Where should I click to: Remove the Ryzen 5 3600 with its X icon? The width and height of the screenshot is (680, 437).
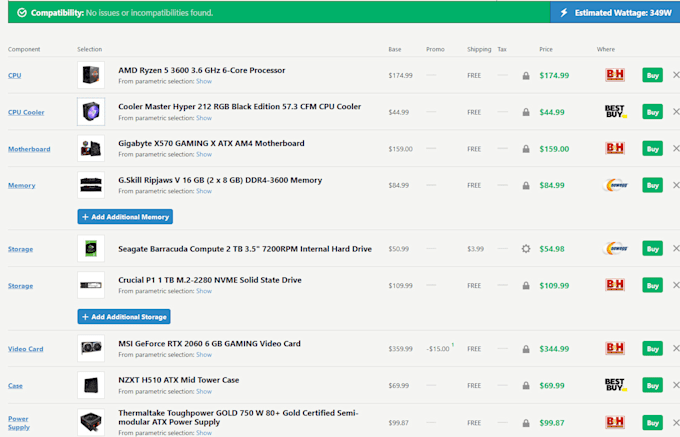[x=676, y=75]
